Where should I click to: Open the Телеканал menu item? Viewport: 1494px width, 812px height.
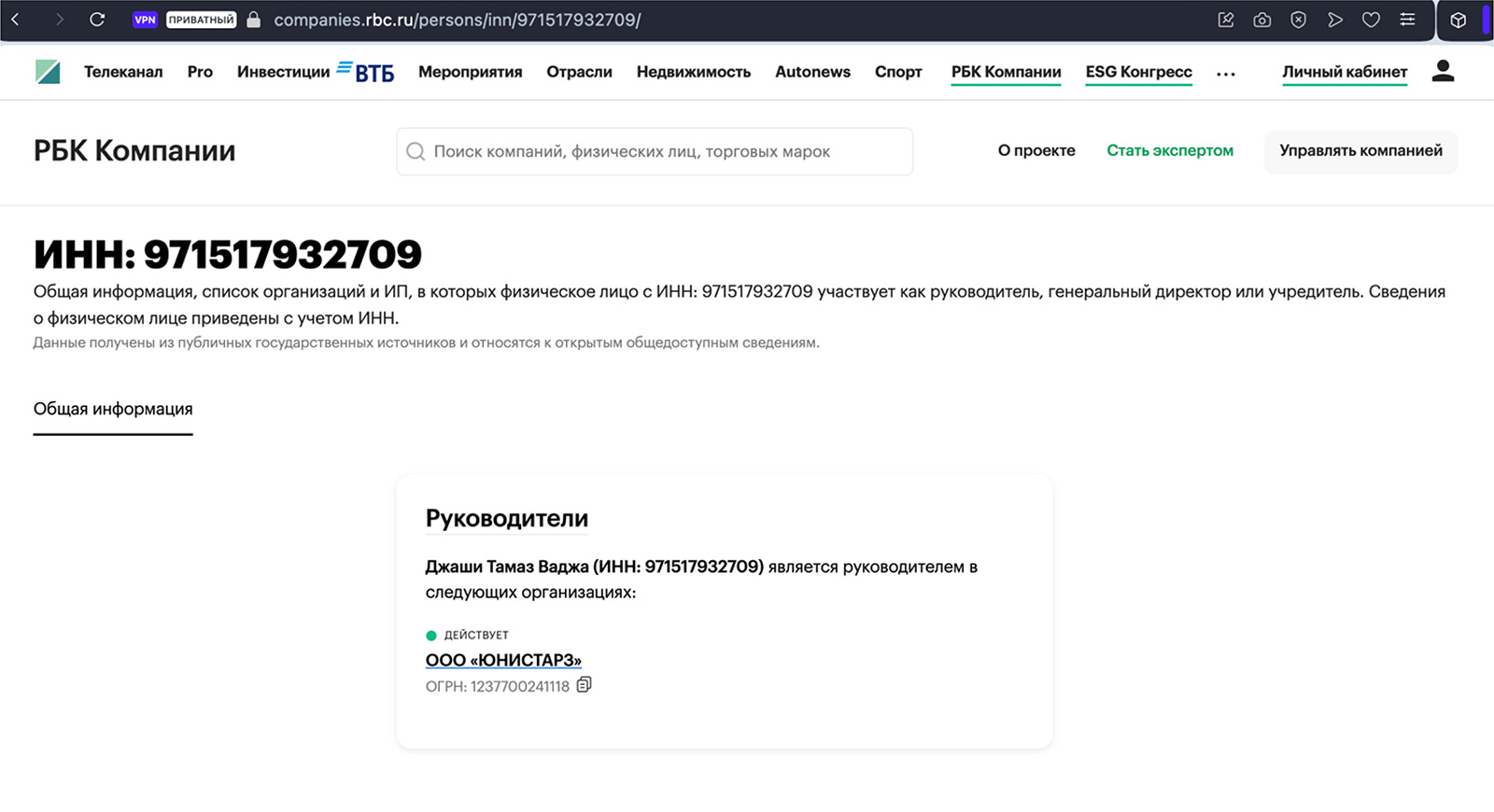tap(123, 72)
